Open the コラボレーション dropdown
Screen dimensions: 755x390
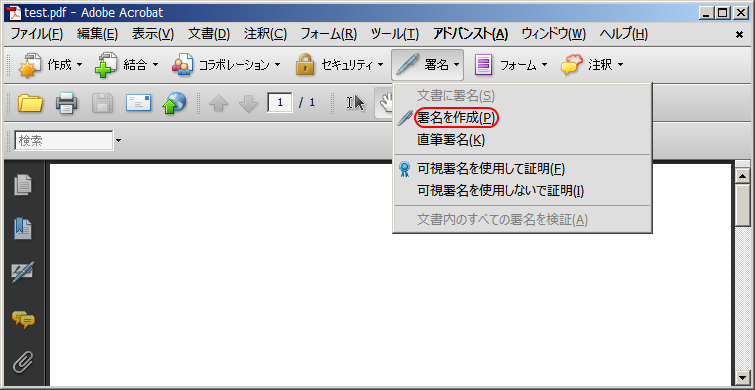(x=226, y=65)
